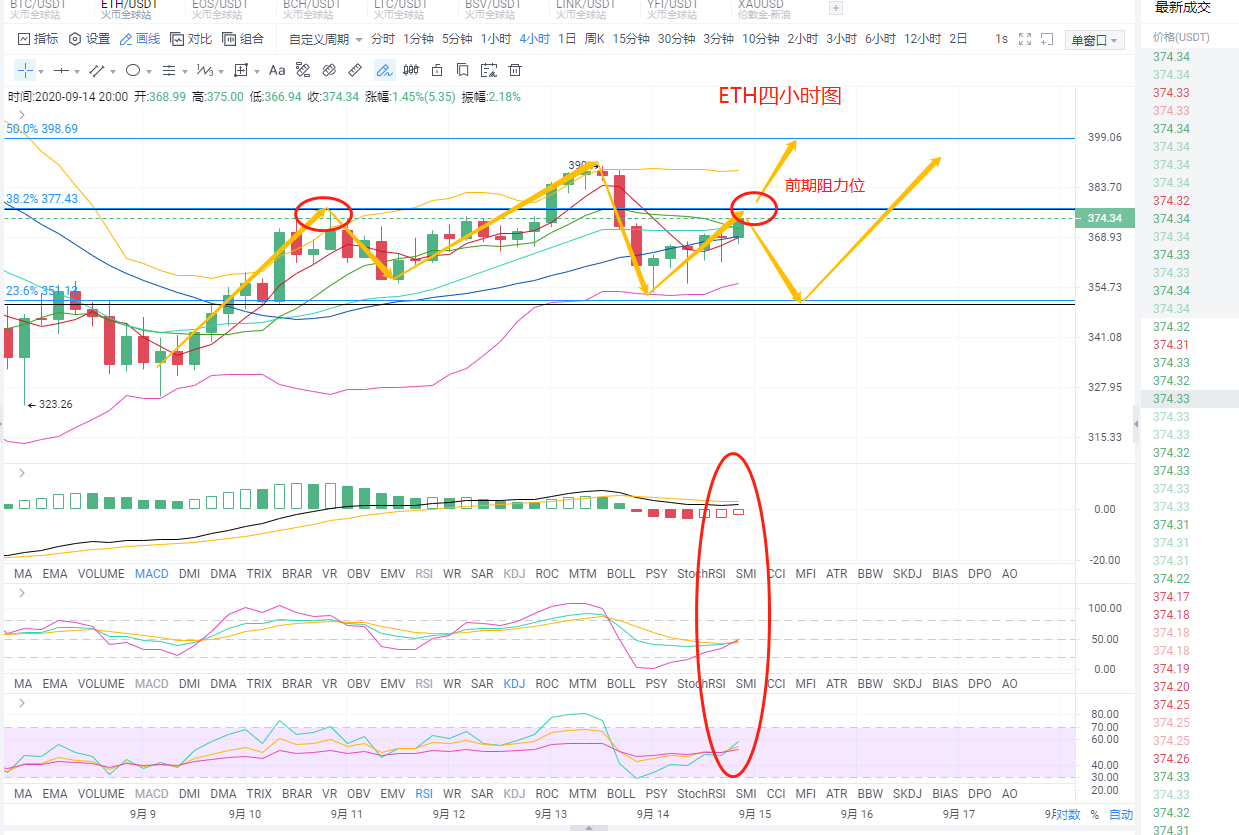Screen dimensions: 1239x835
Task: Open the 单窗口 window layout dropdown
Action: pyautogui.click(x=1096, y=40)
